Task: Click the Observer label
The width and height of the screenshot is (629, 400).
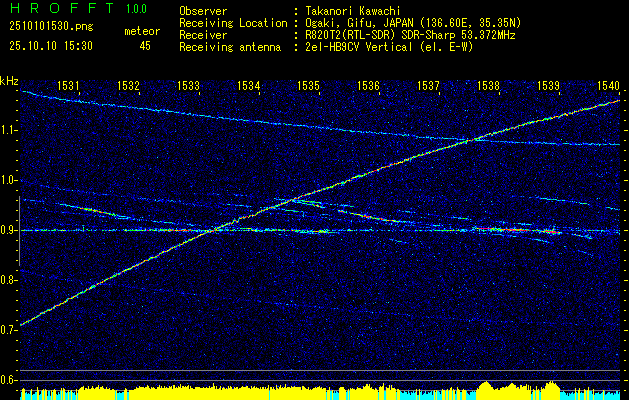Action: 203,11
